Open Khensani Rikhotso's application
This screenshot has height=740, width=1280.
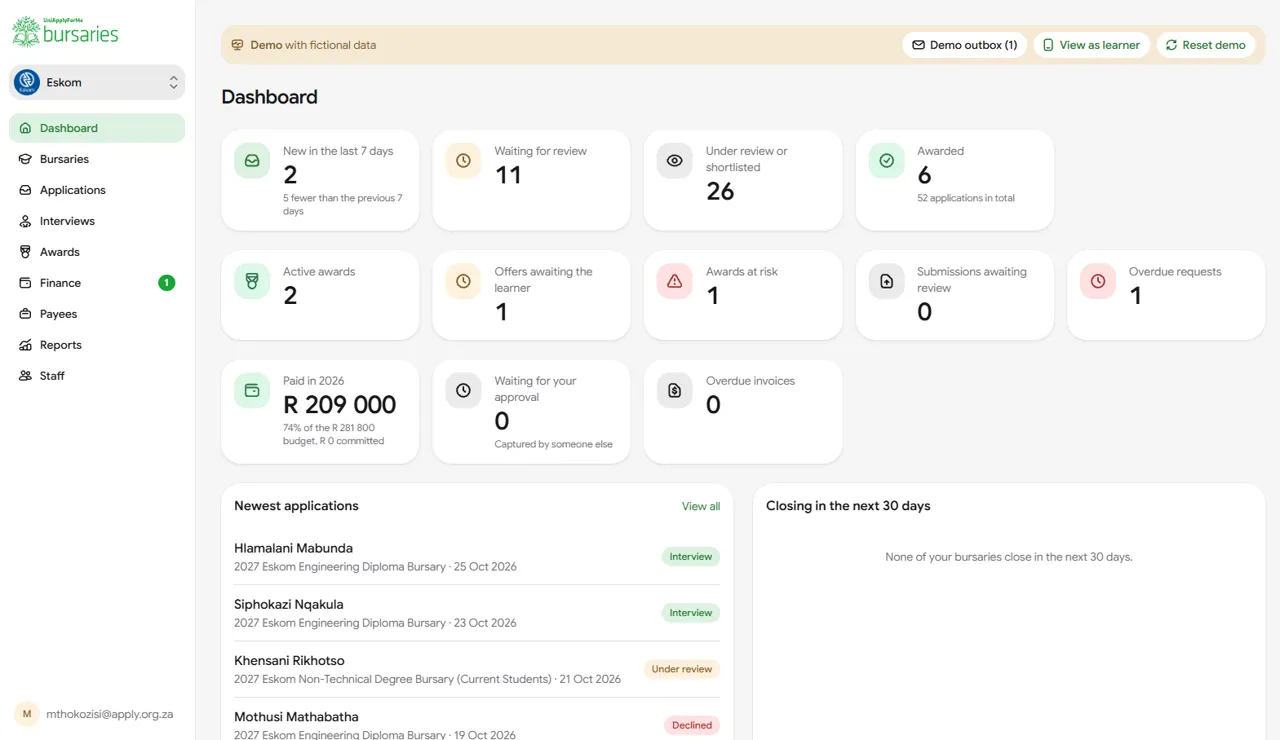[477, 669]
